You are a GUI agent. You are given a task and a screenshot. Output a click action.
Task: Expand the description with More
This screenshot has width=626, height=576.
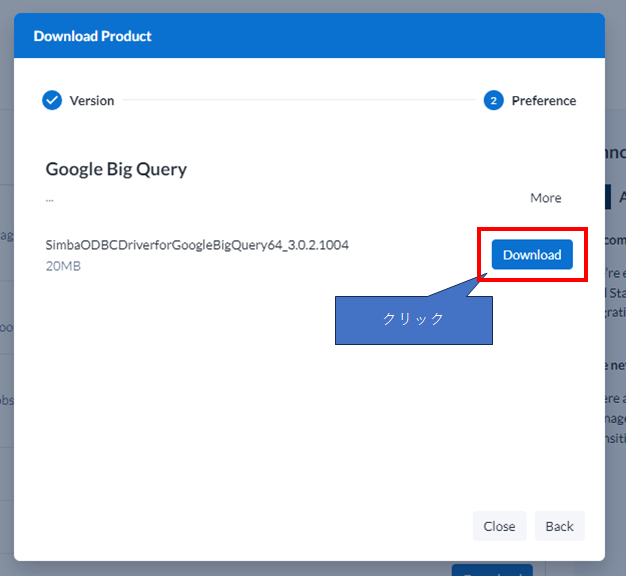tap(545, 198)
